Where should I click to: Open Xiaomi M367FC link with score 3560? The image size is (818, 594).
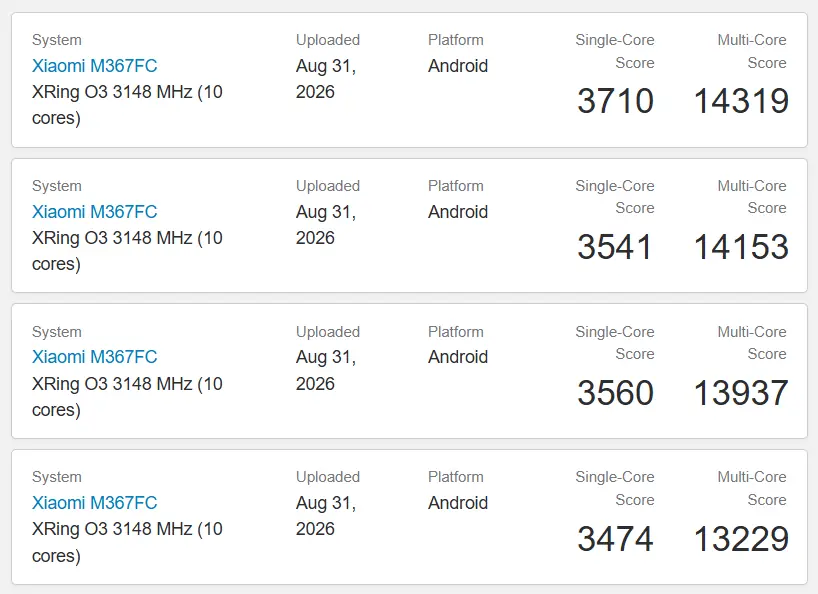coord(94,357)
